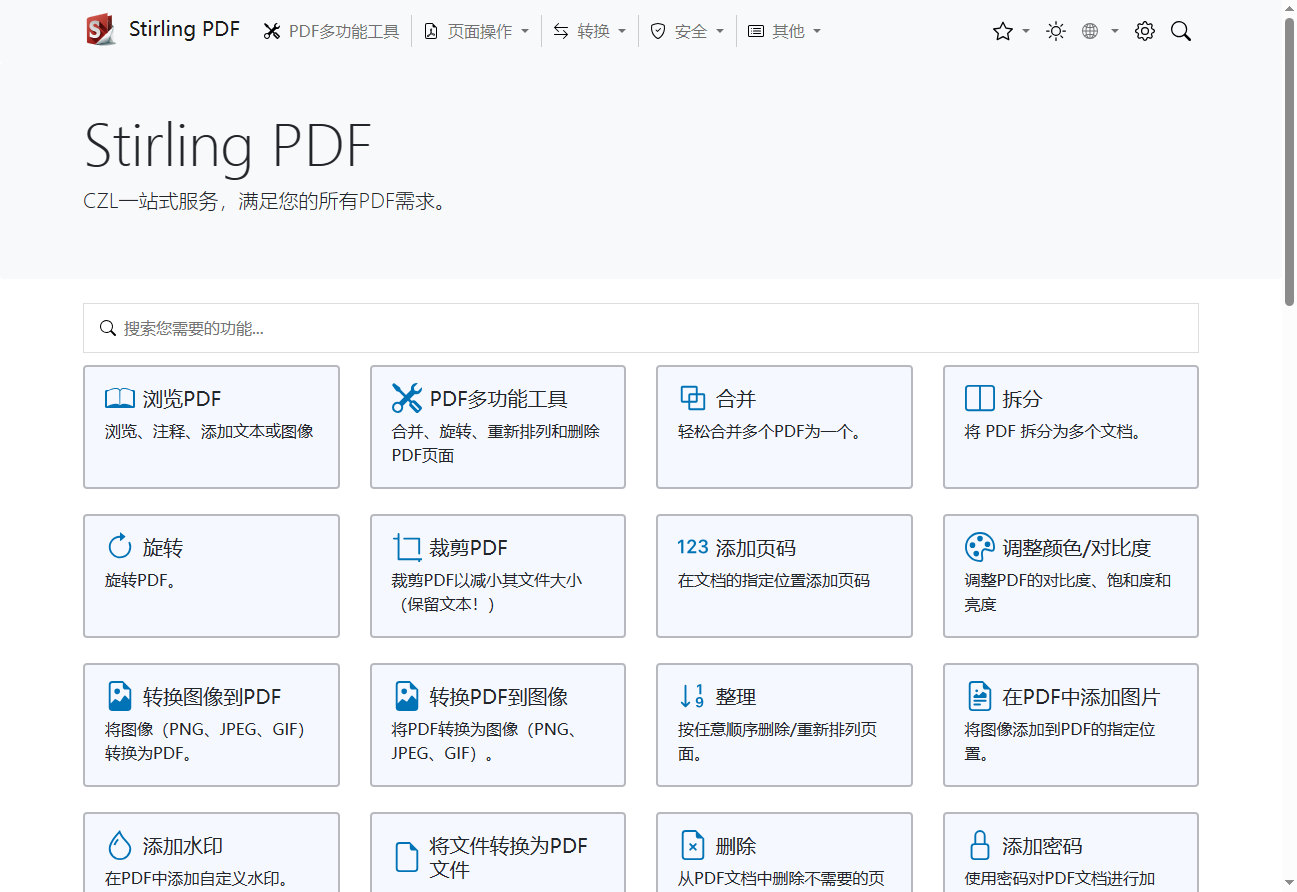1297x892 pixels.
Task: Click text 将图像添加到PDF的指定位置。
Action: coord(1060,742)
